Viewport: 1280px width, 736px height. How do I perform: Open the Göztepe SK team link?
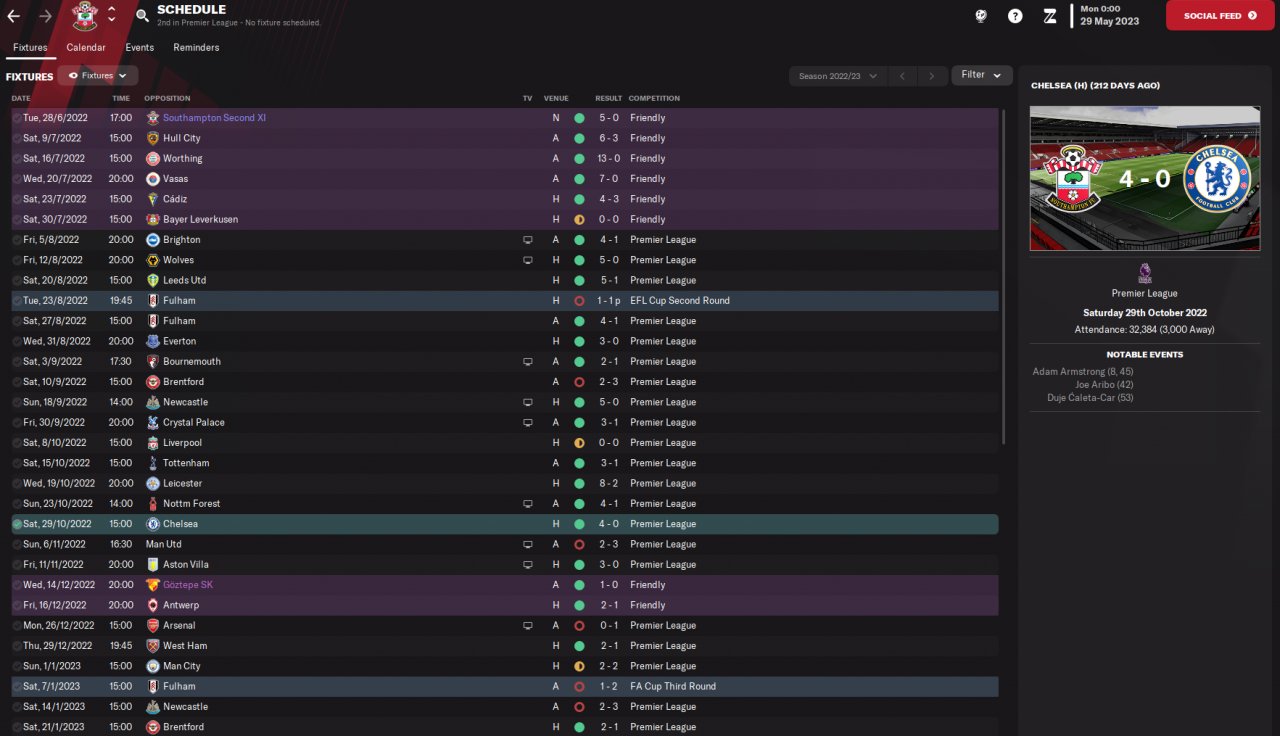pyautogui.click(x=187, y=585)
